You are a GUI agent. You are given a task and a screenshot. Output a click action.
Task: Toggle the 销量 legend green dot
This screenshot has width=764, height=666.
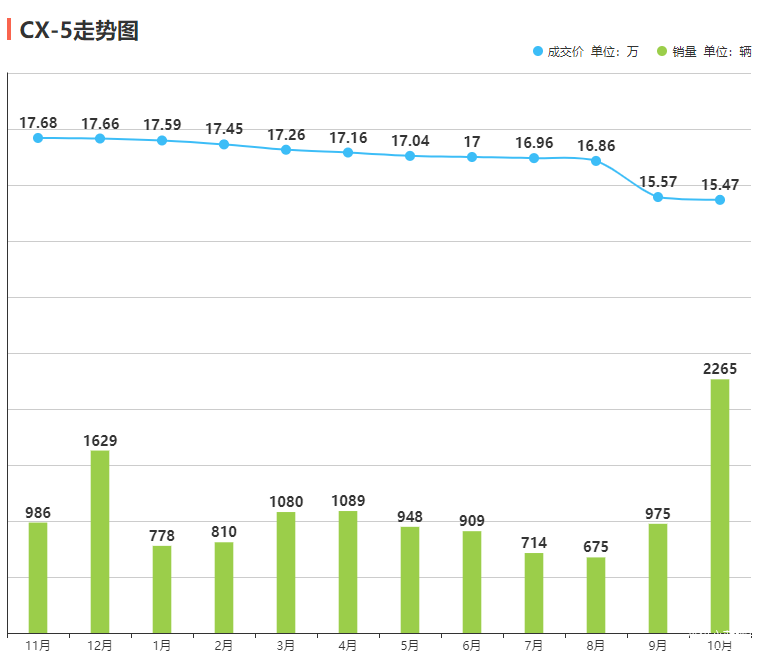662,52
